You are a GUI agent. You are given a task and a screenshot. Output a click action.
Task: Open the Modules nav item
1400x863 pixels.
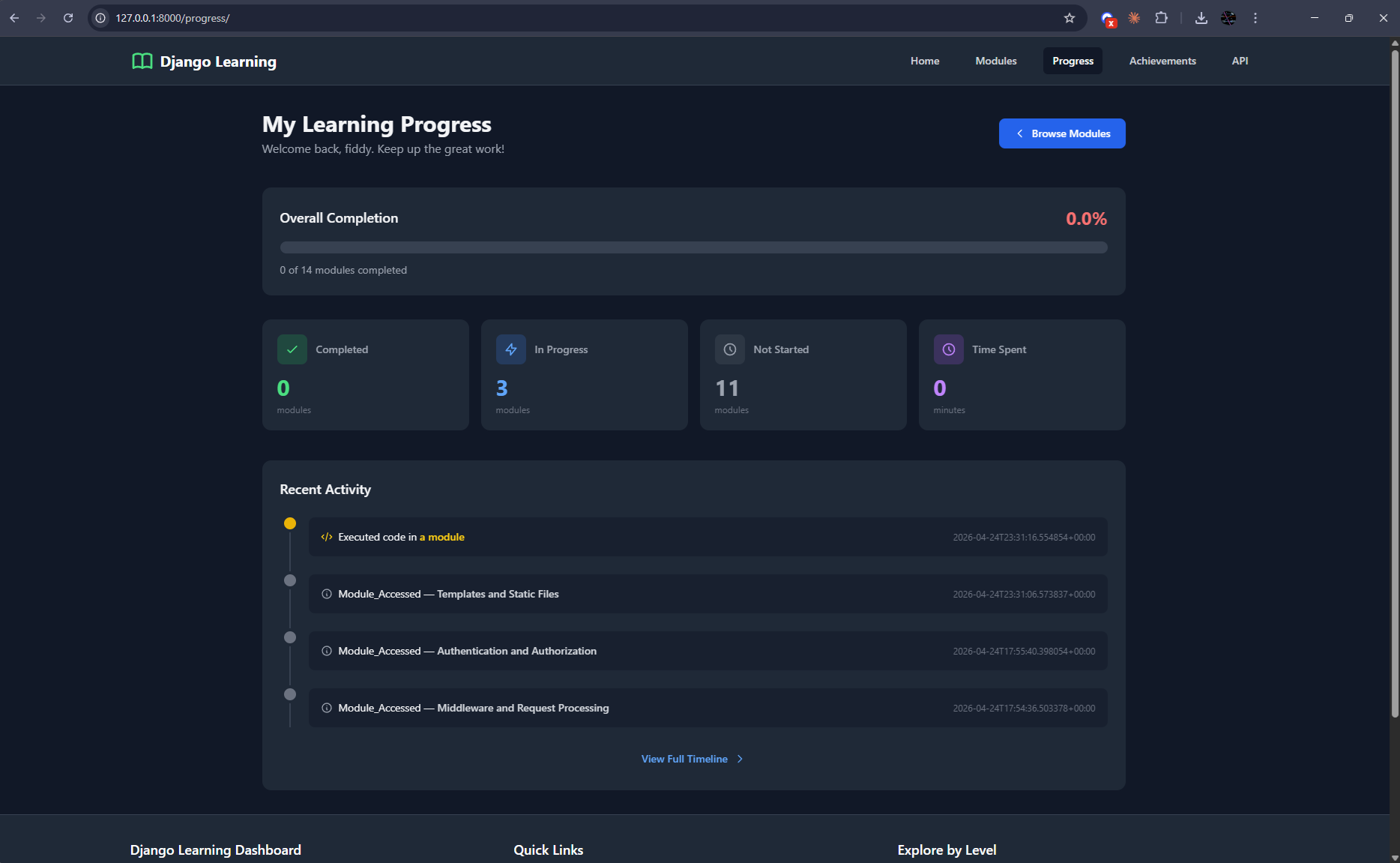click(x=996, y=61)
